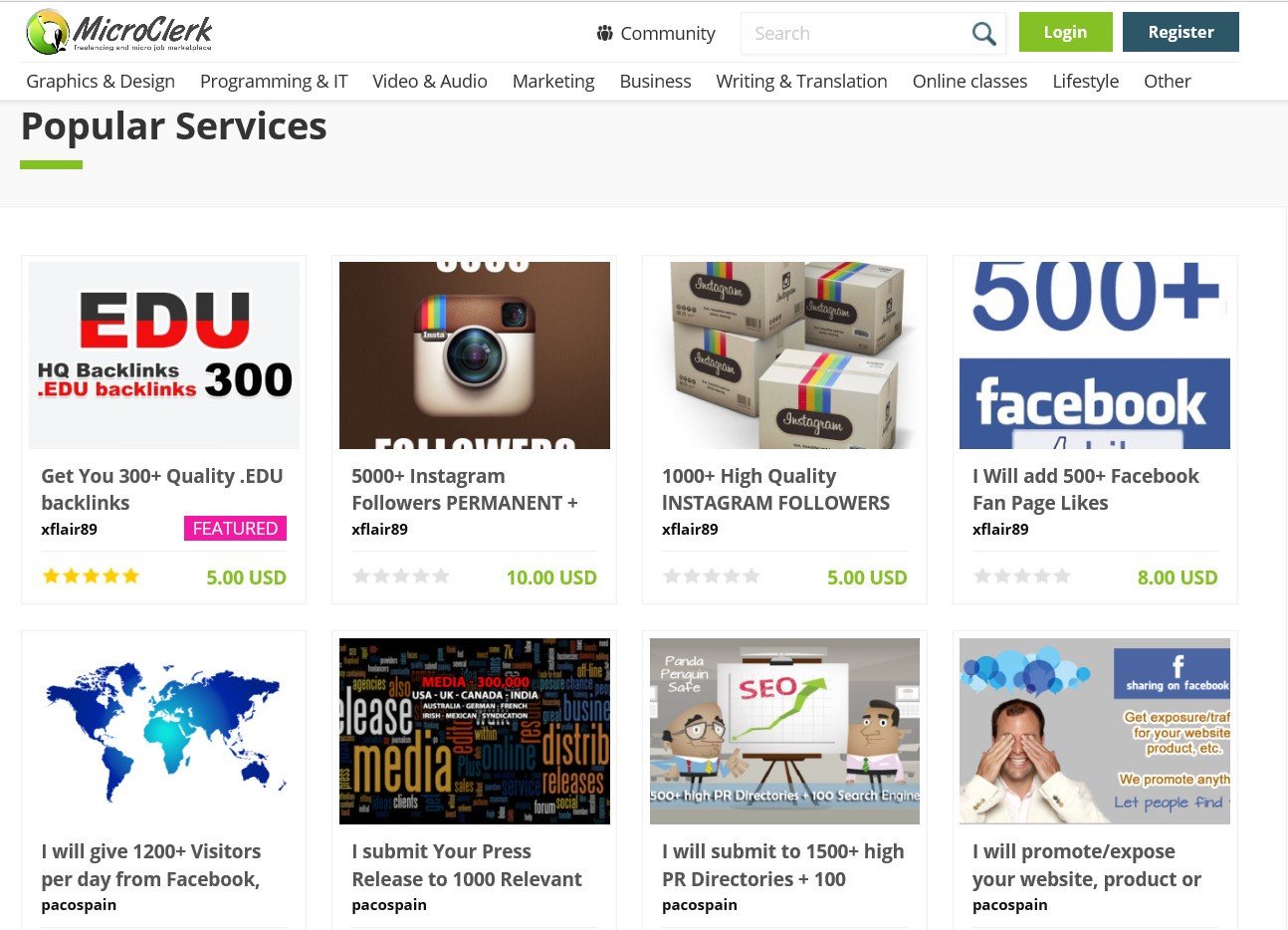Click the 5.00 USD price on 1000+ Instagram

867,578
